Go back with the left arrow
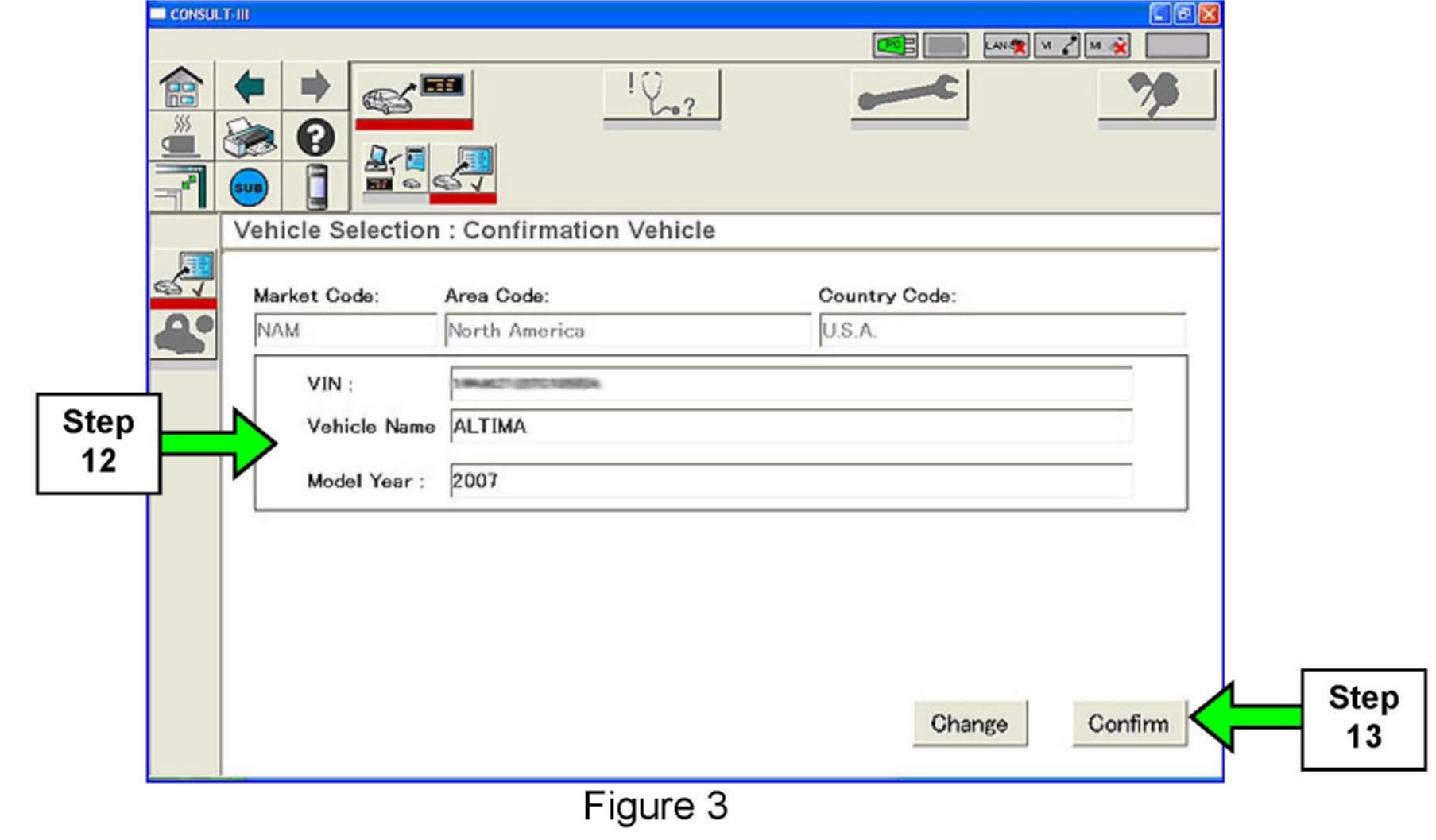 (249, 87)
